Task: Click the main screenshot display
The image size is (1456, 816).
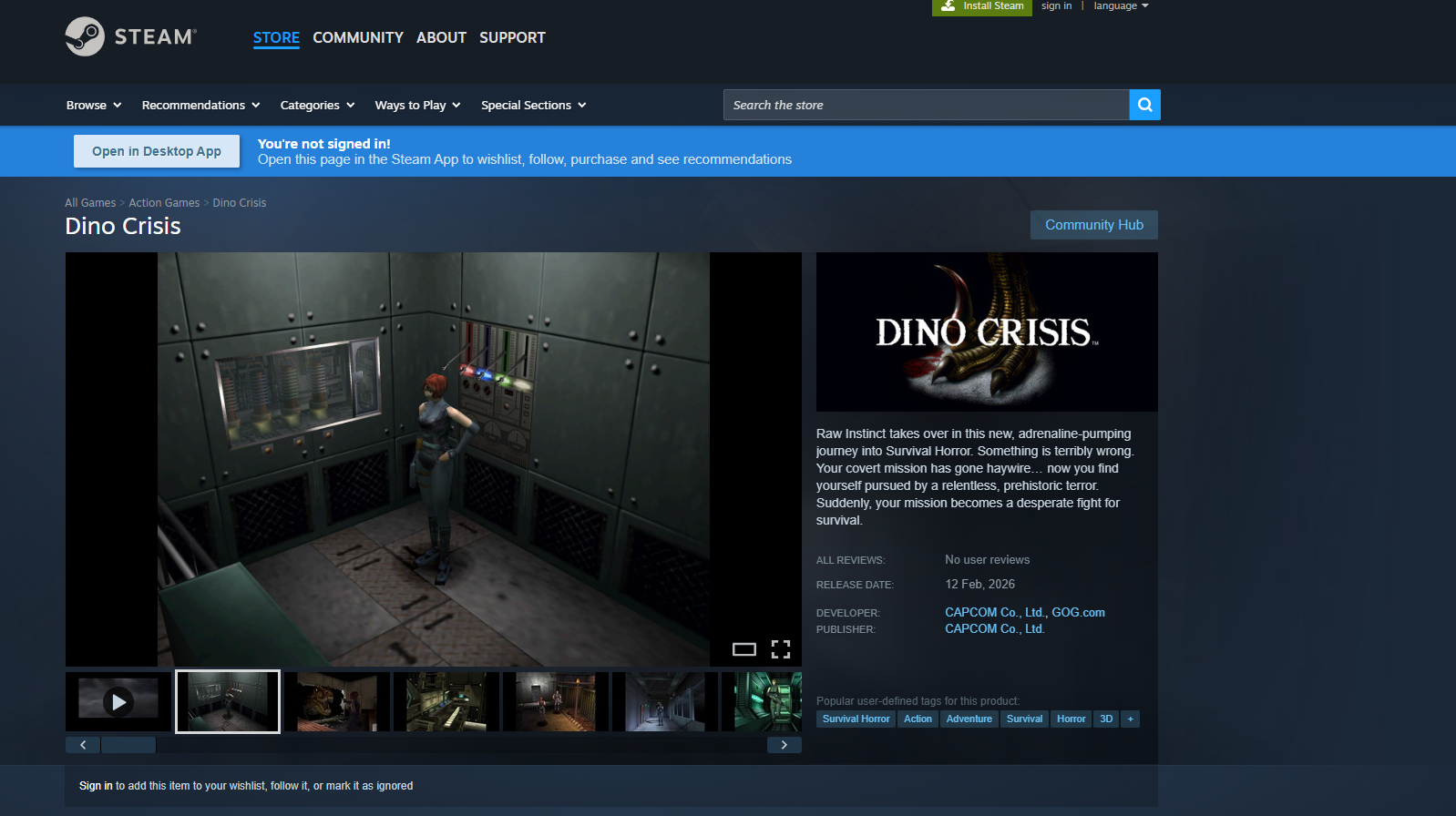Action: 434,459
